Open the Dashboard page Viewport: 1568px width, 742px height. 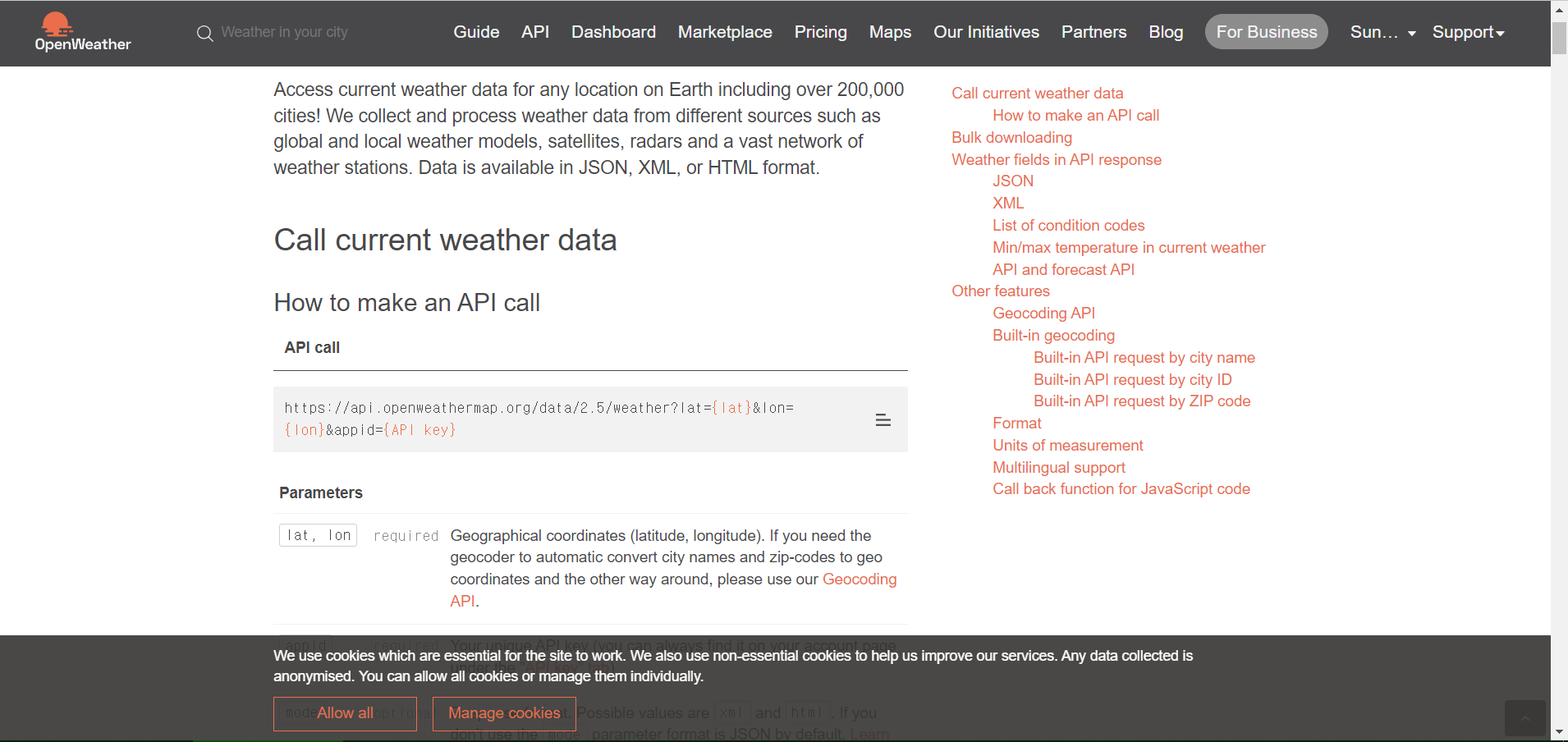coord(613,32)
